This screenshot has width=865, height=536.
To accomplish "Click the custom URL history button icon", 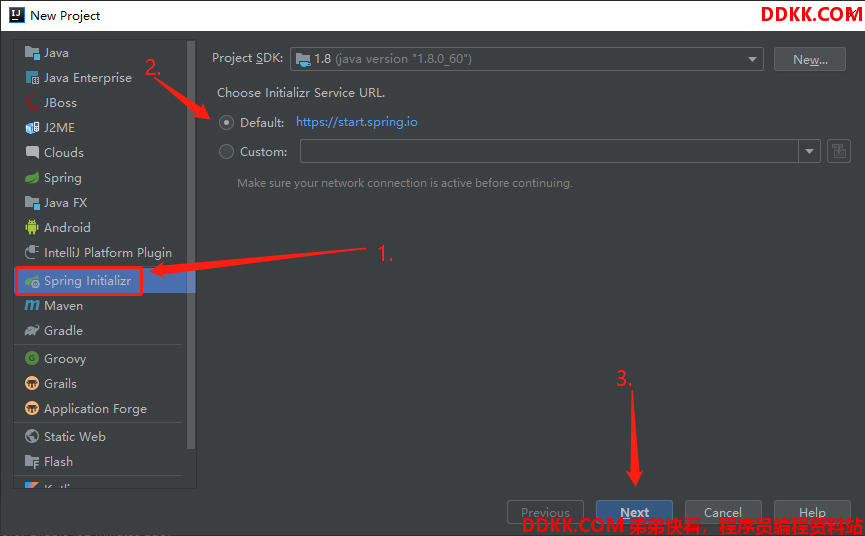I will tap(839, 151).
